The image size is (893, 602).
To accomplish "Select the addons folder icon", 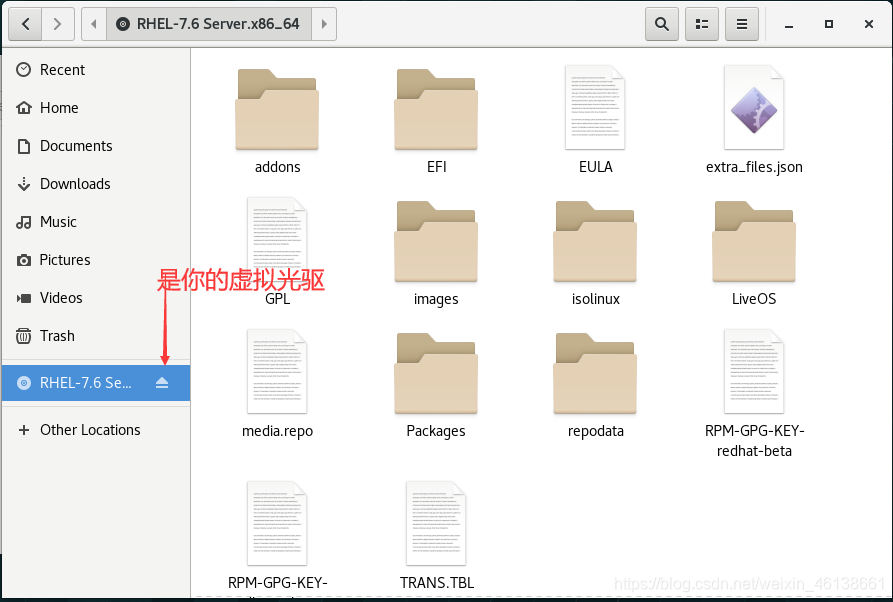I will pos(277,109).
